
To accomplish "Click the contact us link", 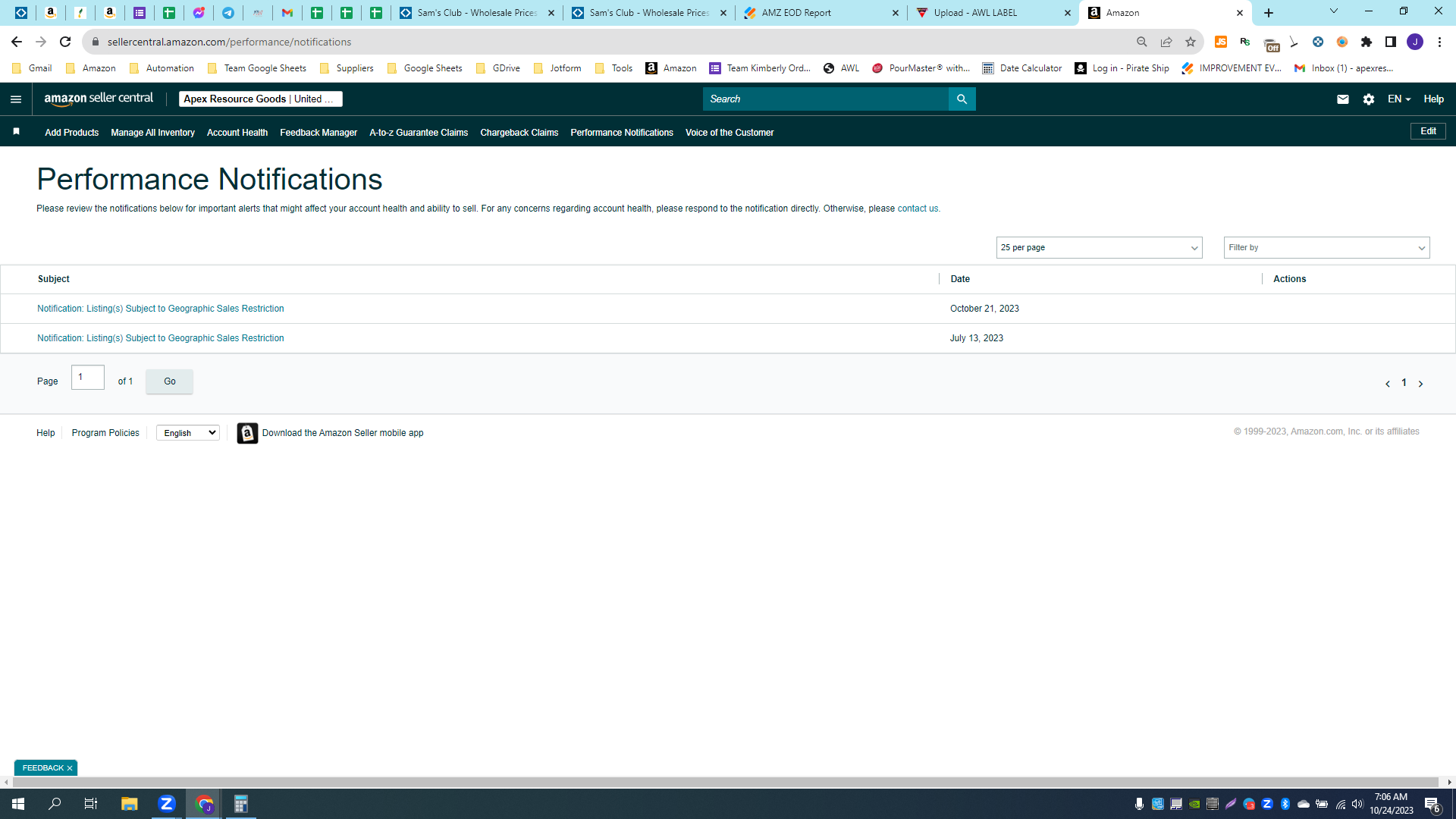I will pyautogui.click(x=918, y=209).
